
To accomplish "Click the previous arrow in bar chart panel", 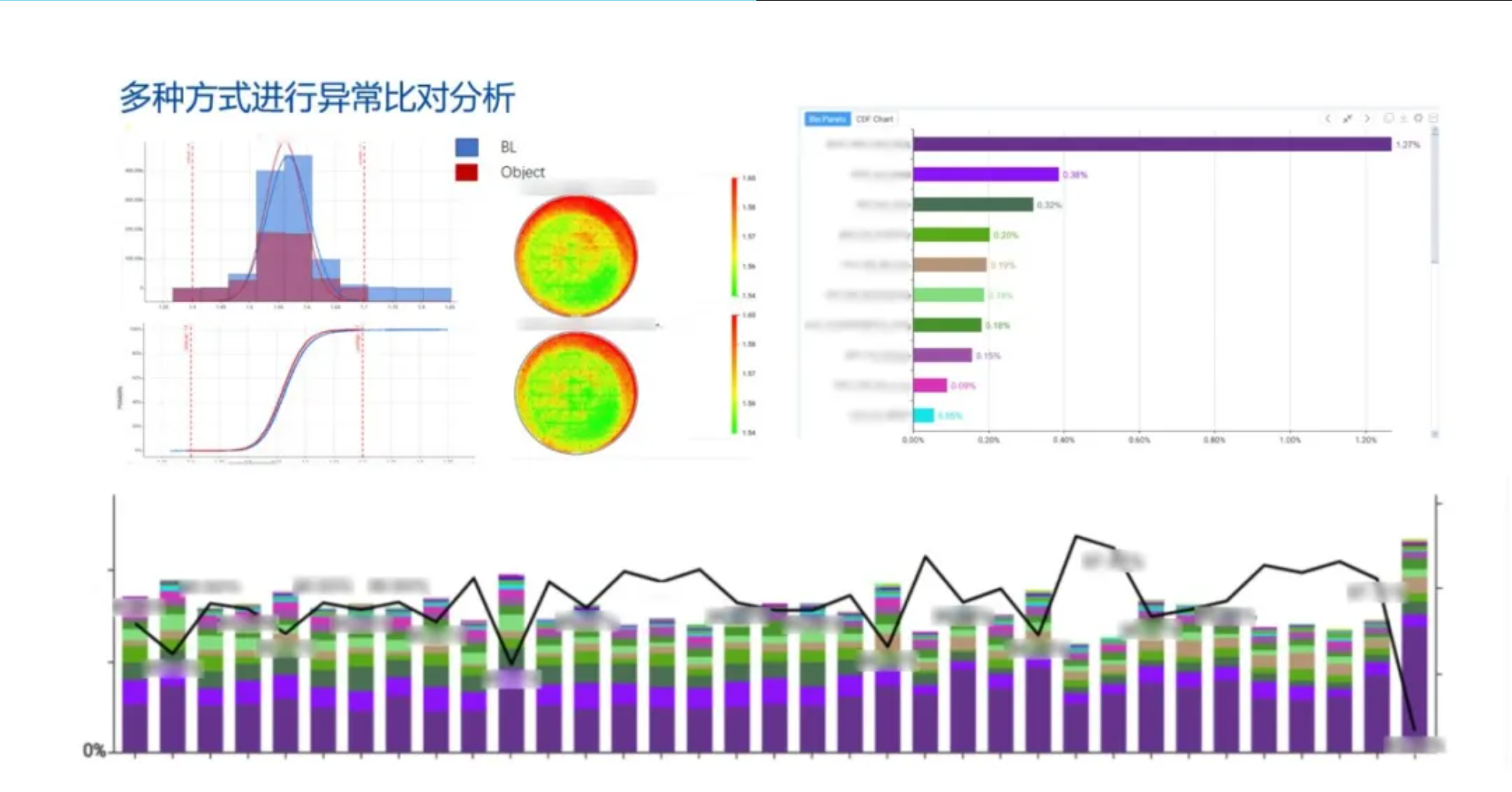I will click(x=1327, y=118).
